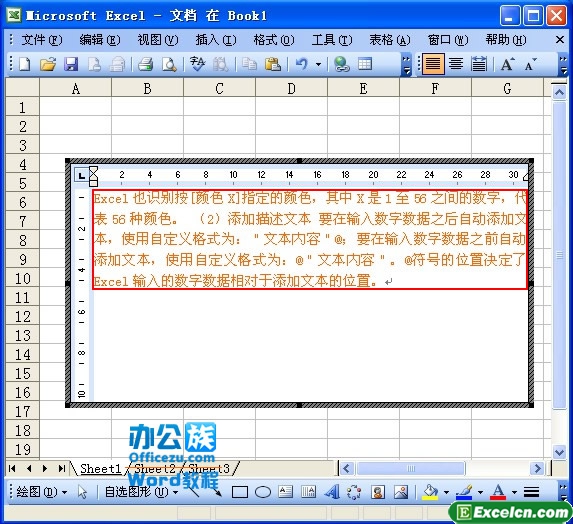This screenshot has width=573, height=524.
Task: Apply red font color A
Action: click(498, 492)
